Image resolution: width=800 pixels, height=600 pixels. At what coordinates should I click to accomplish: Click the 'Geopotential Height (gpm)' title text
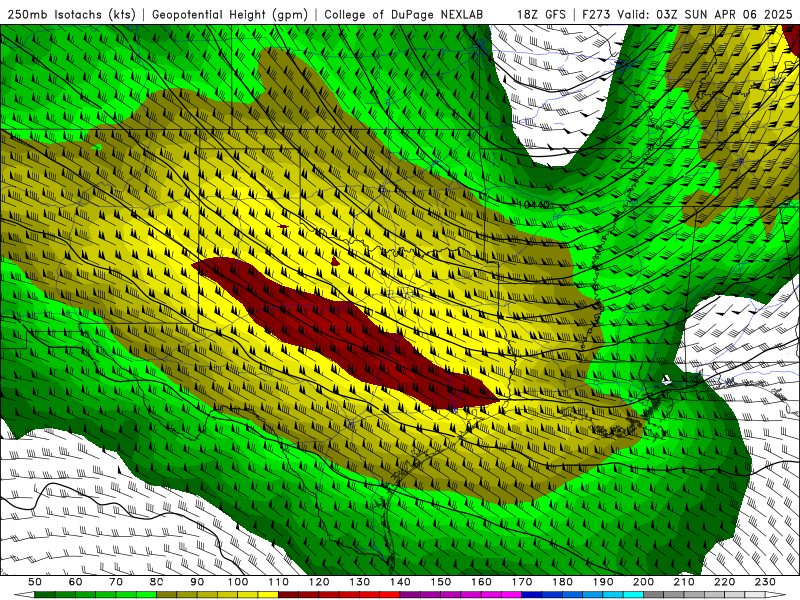click(x=230, y=15)
